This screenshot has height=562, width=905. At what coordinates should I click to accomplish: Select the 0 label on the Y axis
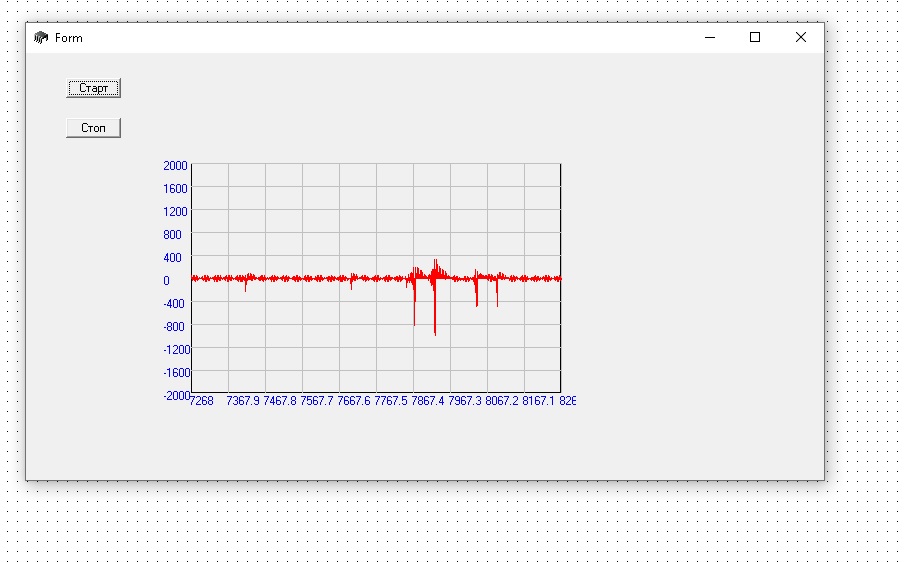tap(167, 281)
